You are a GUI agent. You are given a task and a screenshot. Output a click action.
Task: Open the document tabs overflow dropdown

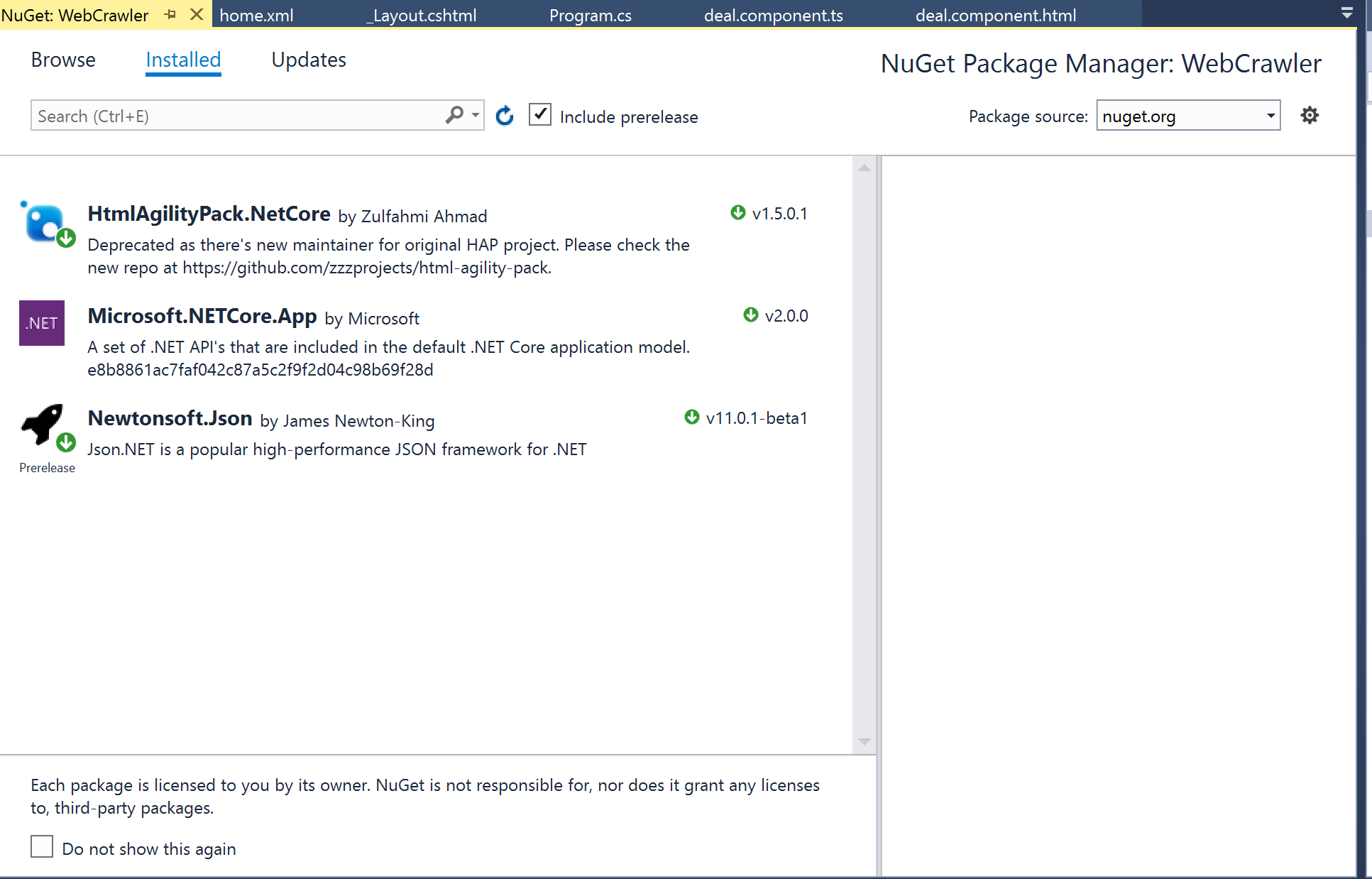click(1346, 13)
